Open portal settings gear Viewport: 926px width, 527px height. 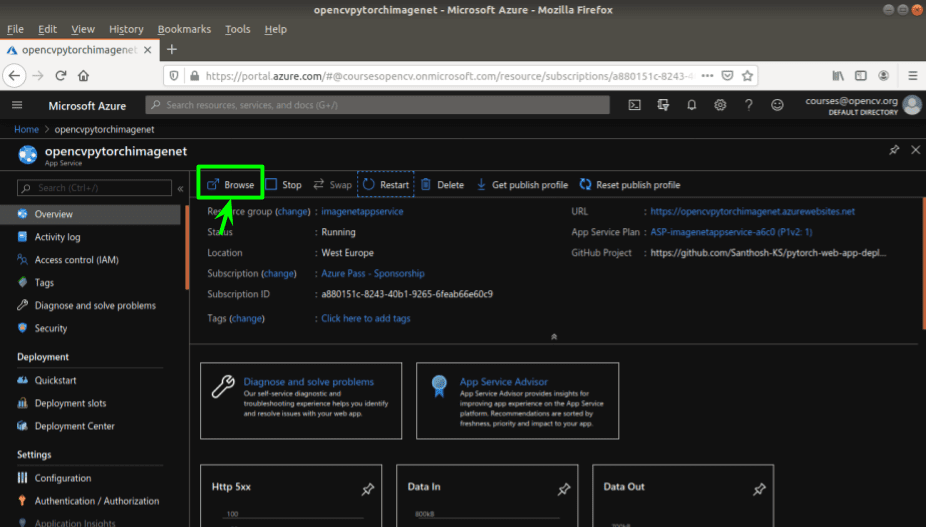coord(720,105)
